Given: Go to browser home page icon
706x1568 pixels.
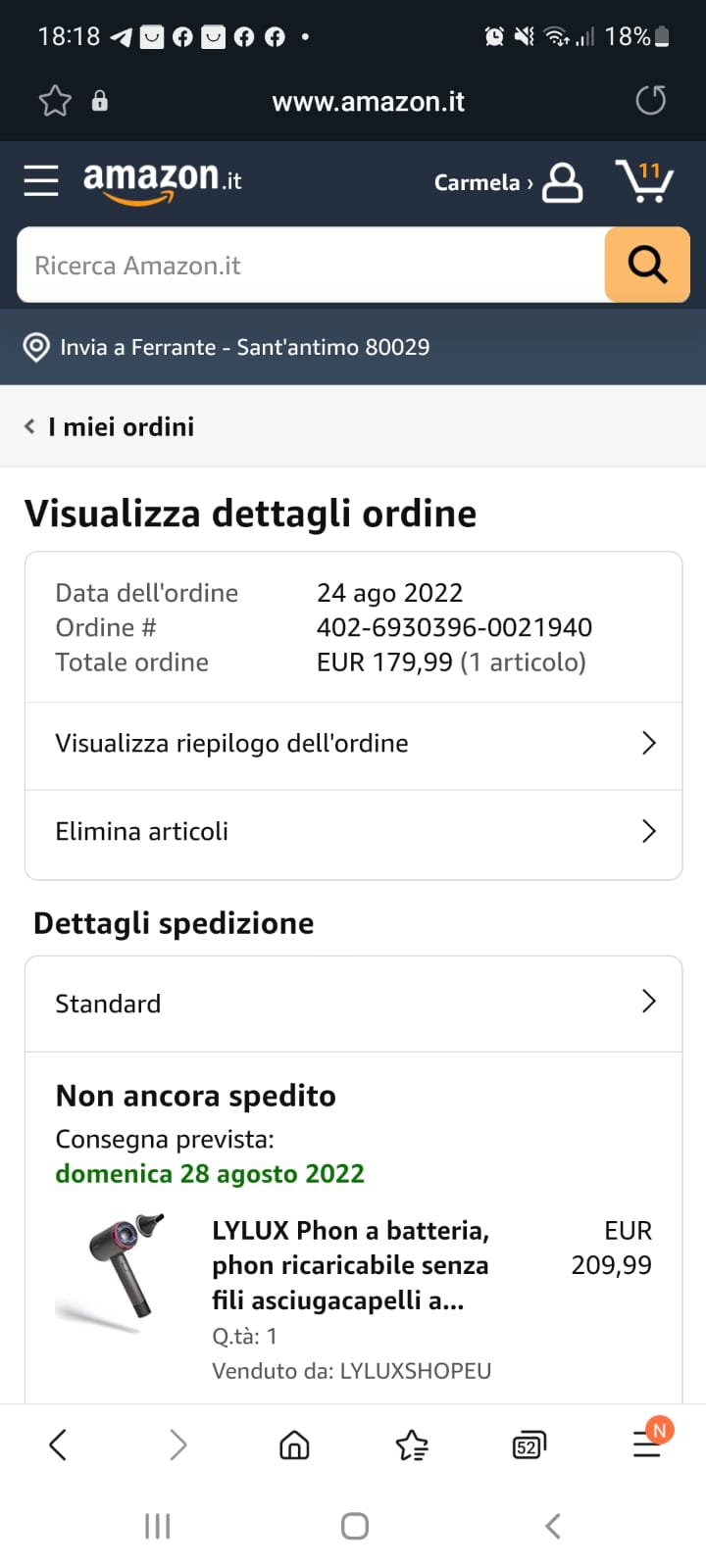Looking at the screenshot, I should (x=294, y=1445).
